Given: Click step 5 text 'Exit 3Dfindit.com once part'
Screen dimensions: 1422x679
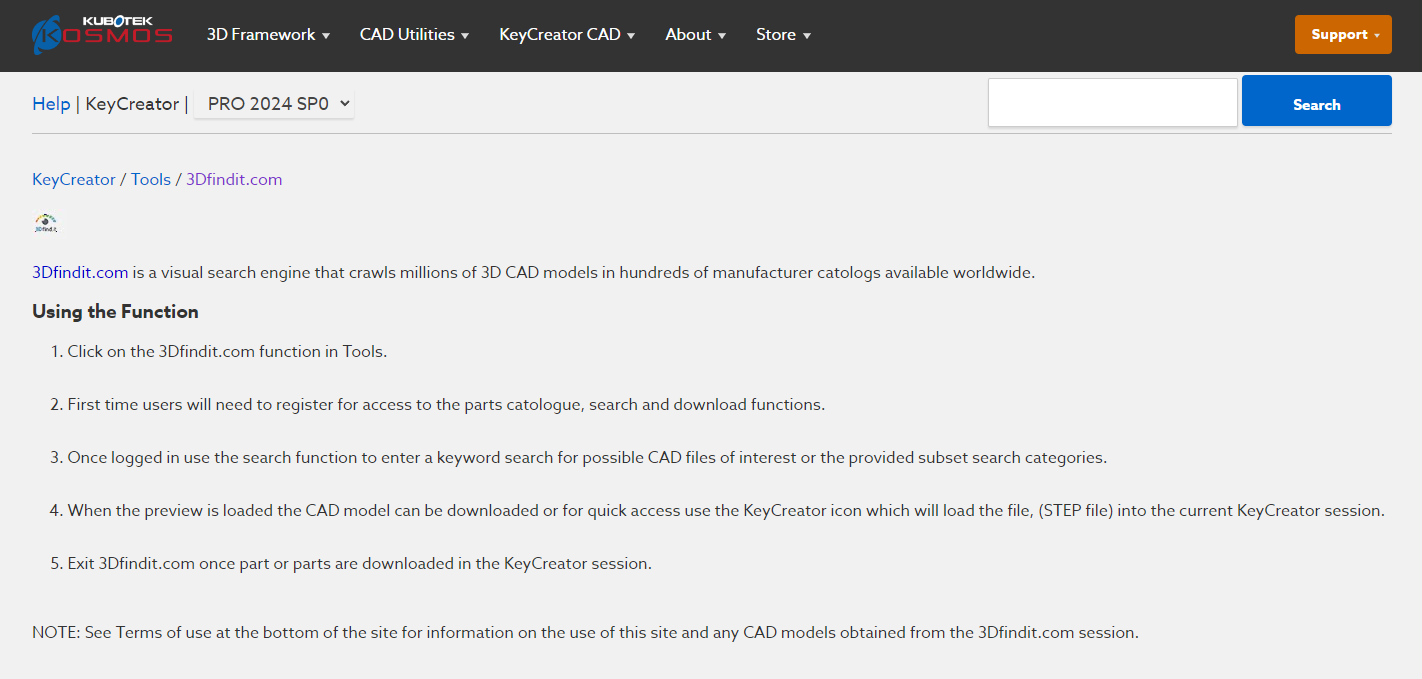Looking at the screenshot, I should [x=359, y=563].
